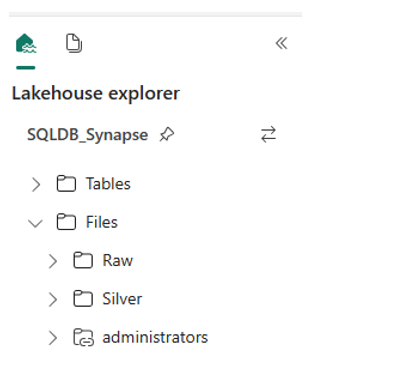Select the Files tree item label
This screenshot has height=371, width=402.
(102, 222)
